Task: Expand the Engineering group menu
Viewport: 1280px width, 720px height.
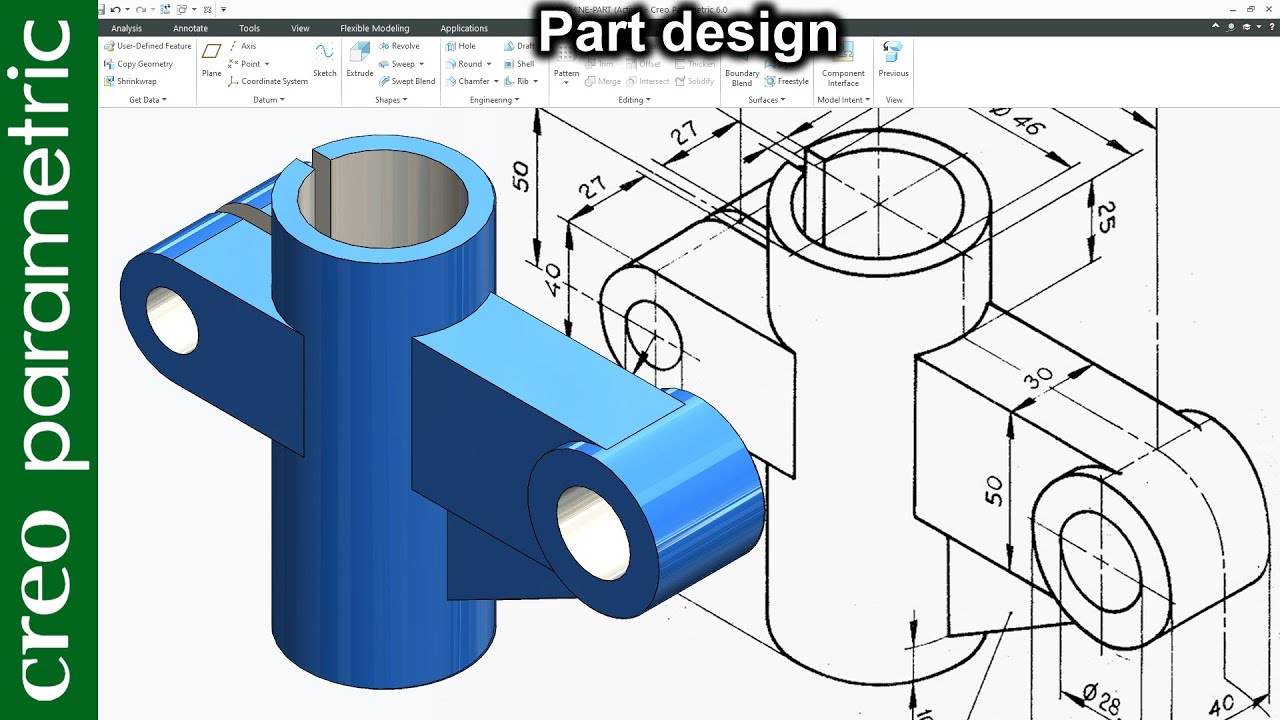Action: point(494,100)
